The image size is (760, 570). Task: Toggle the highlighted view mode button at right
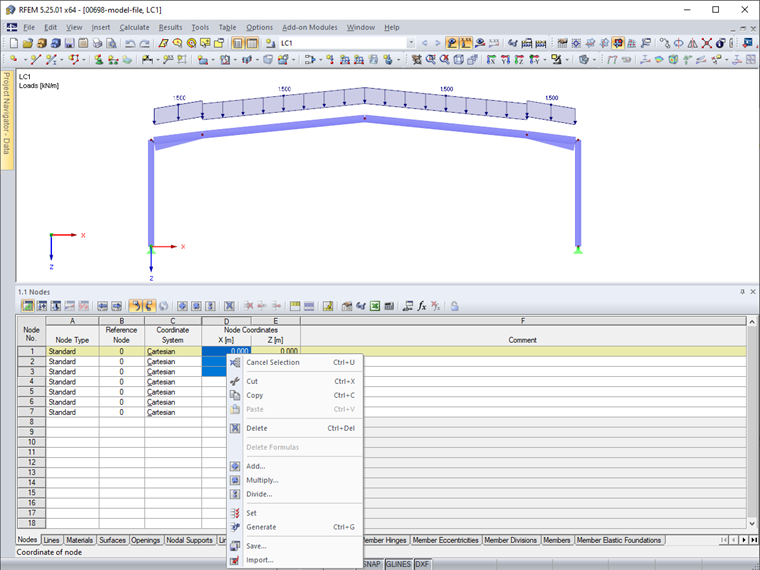[x=618, y=43]
